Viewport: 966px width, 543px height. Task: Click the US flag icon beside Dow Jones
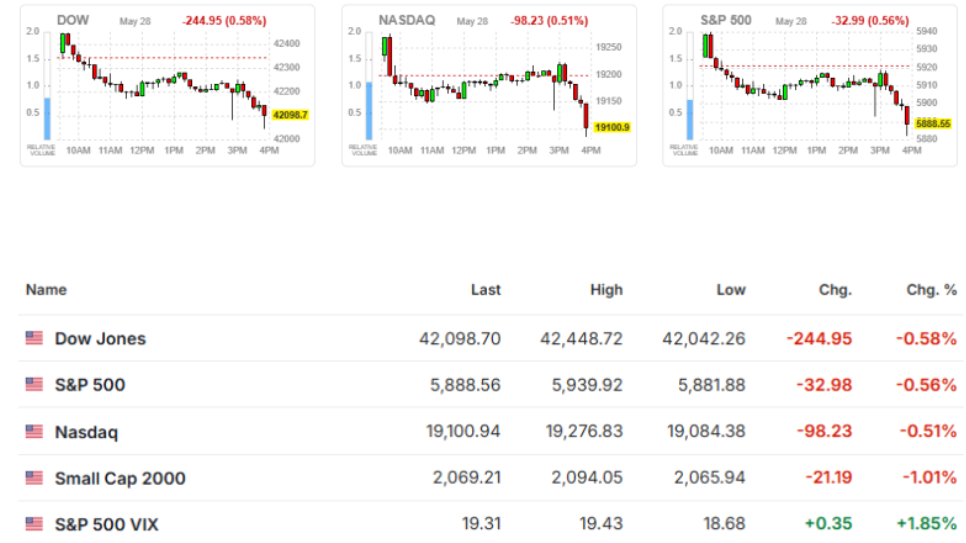pyautogui.click(x=34, y=338)
